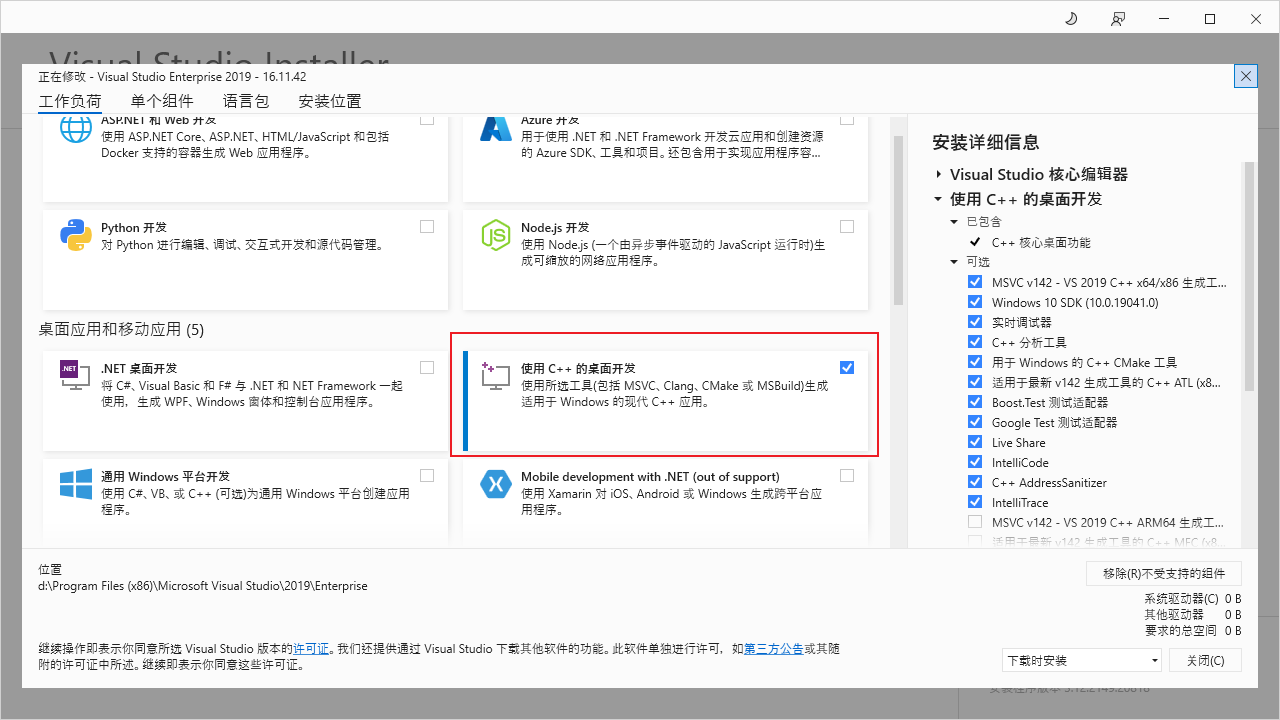Uncheck the IntelliCode component

(975, 462)
